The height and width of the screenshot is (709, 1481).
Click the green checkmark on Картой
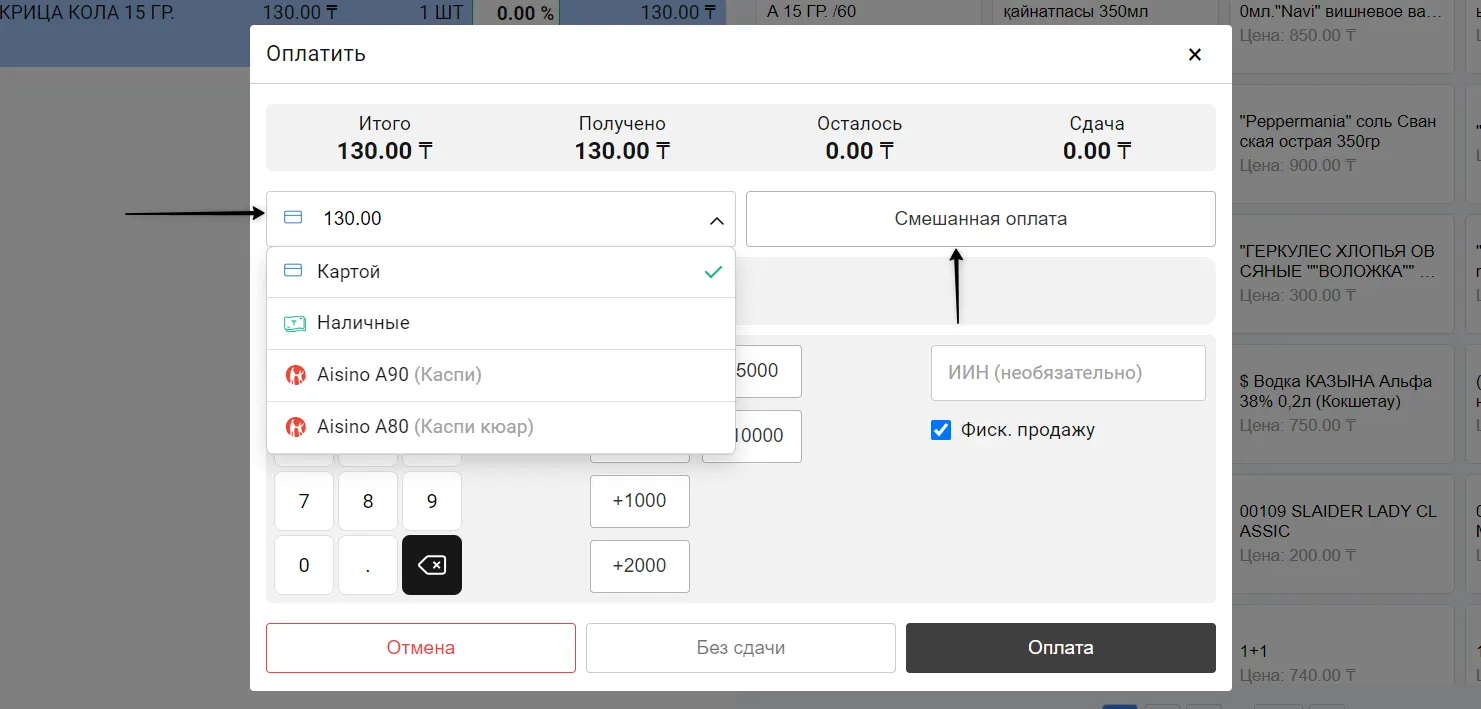tap(712, 272)
